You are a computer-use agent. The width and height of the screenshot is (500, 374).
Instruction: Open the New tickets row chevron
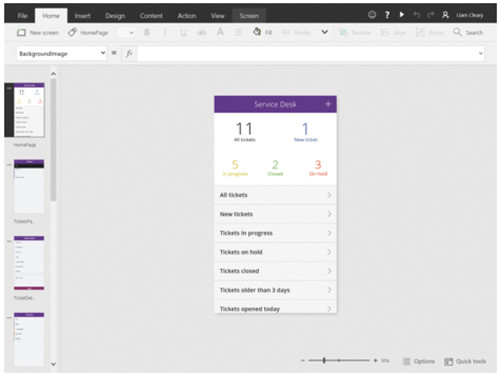(329, 214)
